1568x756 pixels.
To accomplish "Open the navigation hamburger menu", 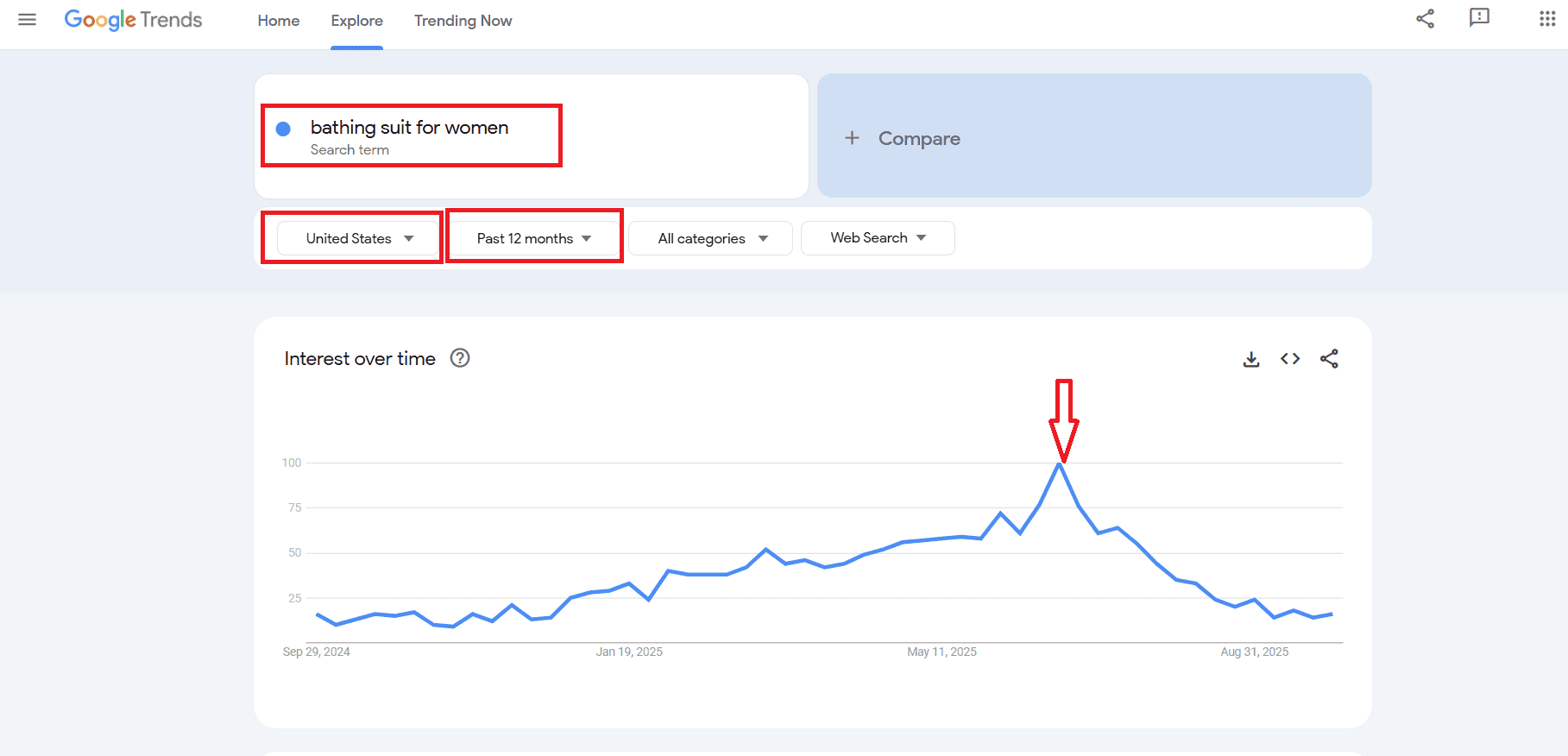I will (27, 20).
